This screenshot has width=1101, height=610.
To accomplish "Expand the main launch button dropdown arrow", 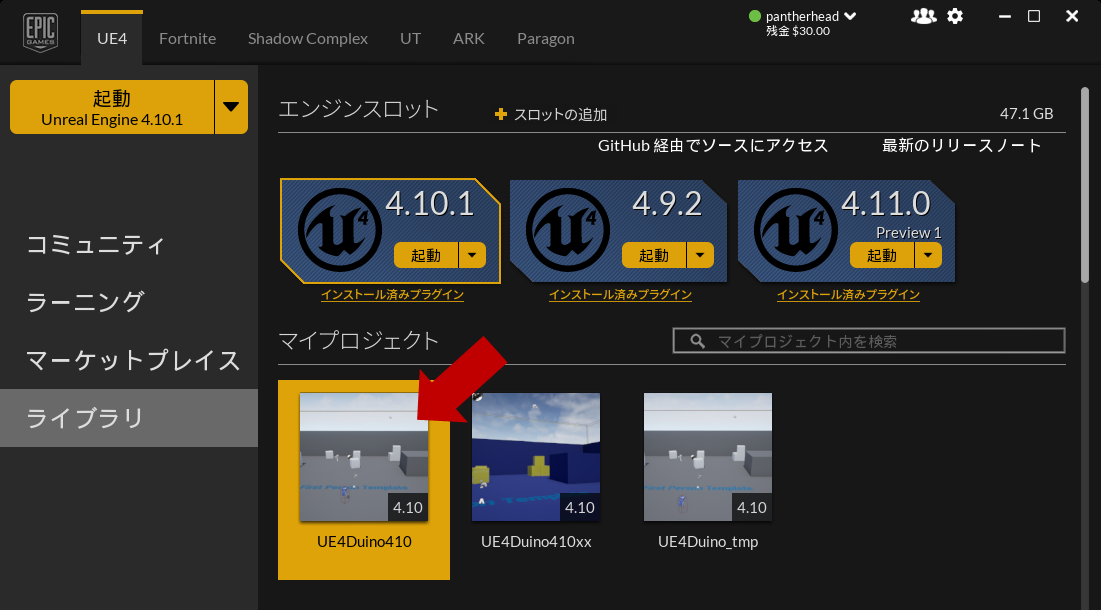I will pos(231,107).
